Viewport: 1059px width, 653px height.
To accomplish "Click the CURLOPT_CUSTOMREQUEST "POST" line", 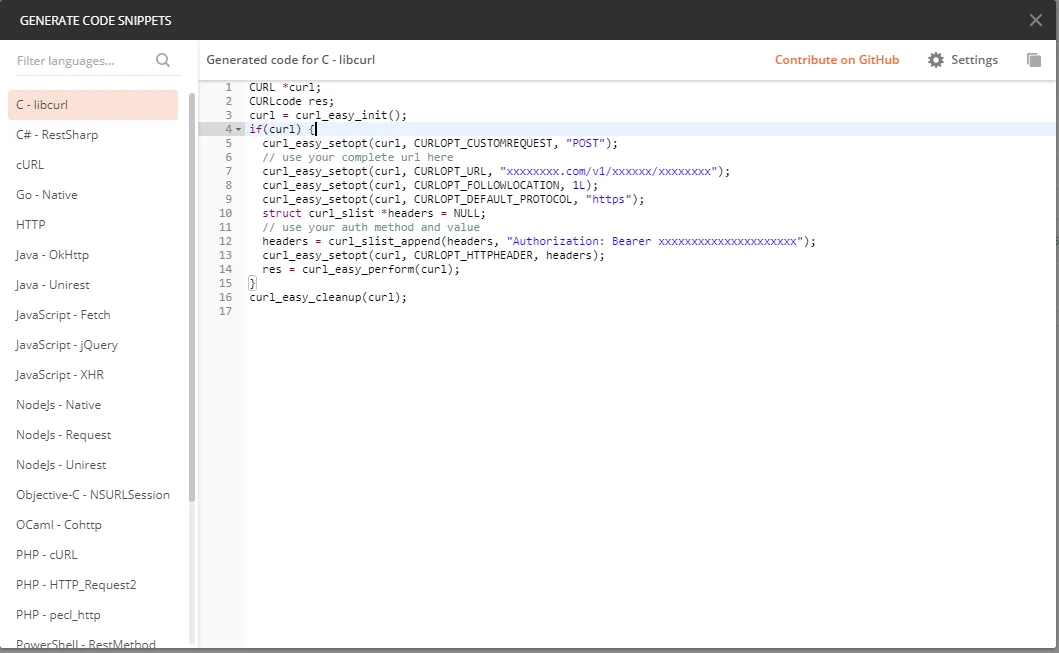I will 440,144.
